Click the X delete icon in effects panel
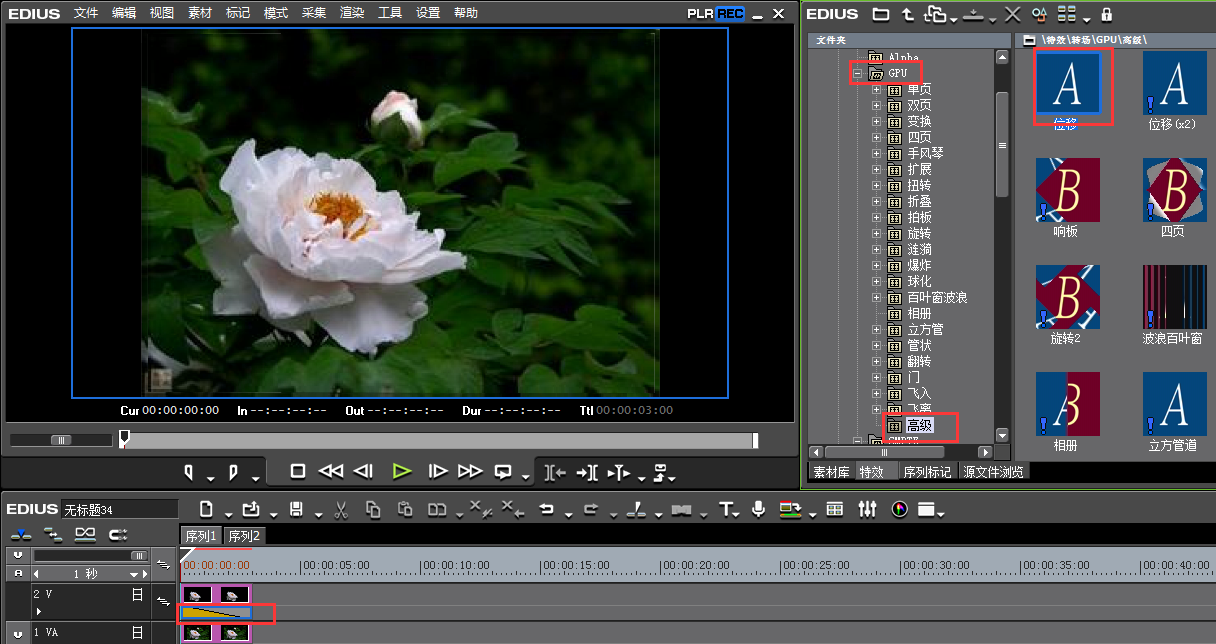The width and height of the screenshot is (1216, 644). [1012, 14]
